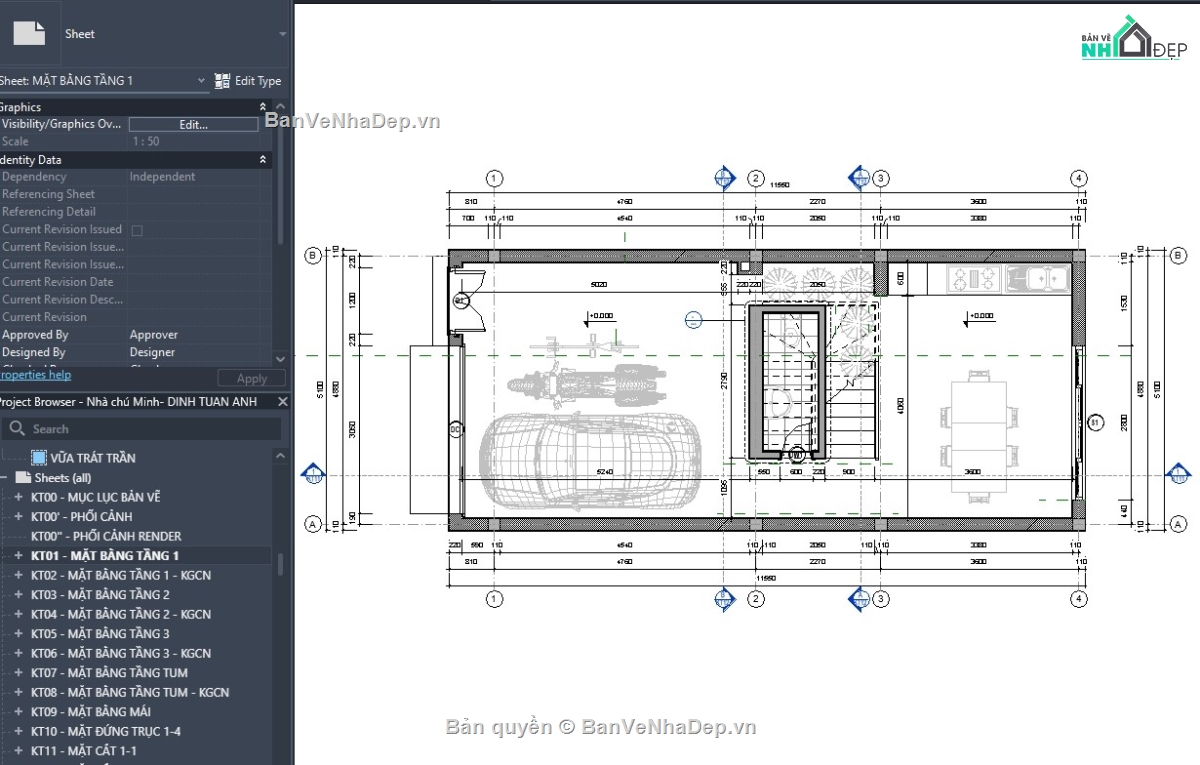1200x765 pixels.
Task: Select the kitchen stove symbol
Action: pos(971,278)
